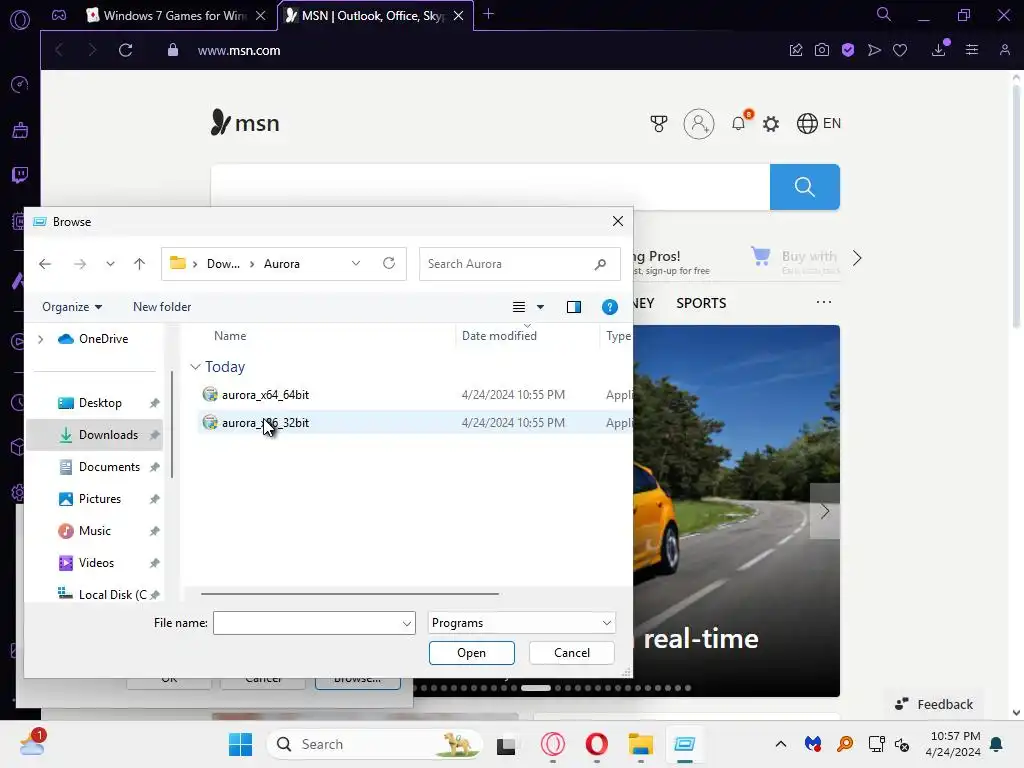Click the site padlock security icon

point(172,50)
